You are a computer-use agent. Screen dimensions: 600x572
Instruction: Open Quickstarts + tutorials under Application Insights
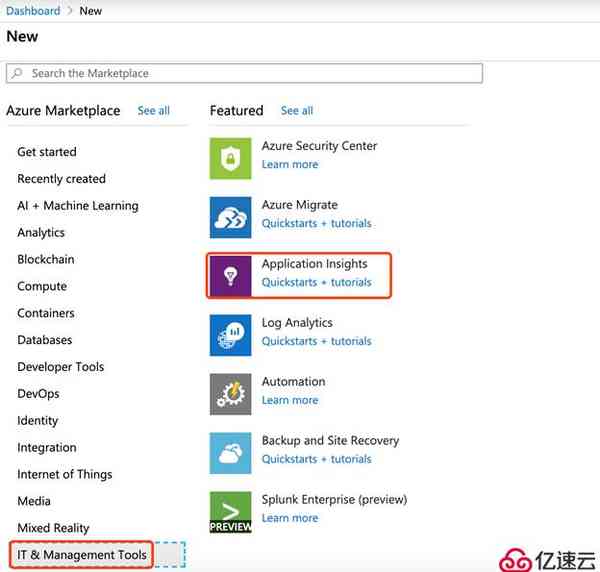coord(316,282)
